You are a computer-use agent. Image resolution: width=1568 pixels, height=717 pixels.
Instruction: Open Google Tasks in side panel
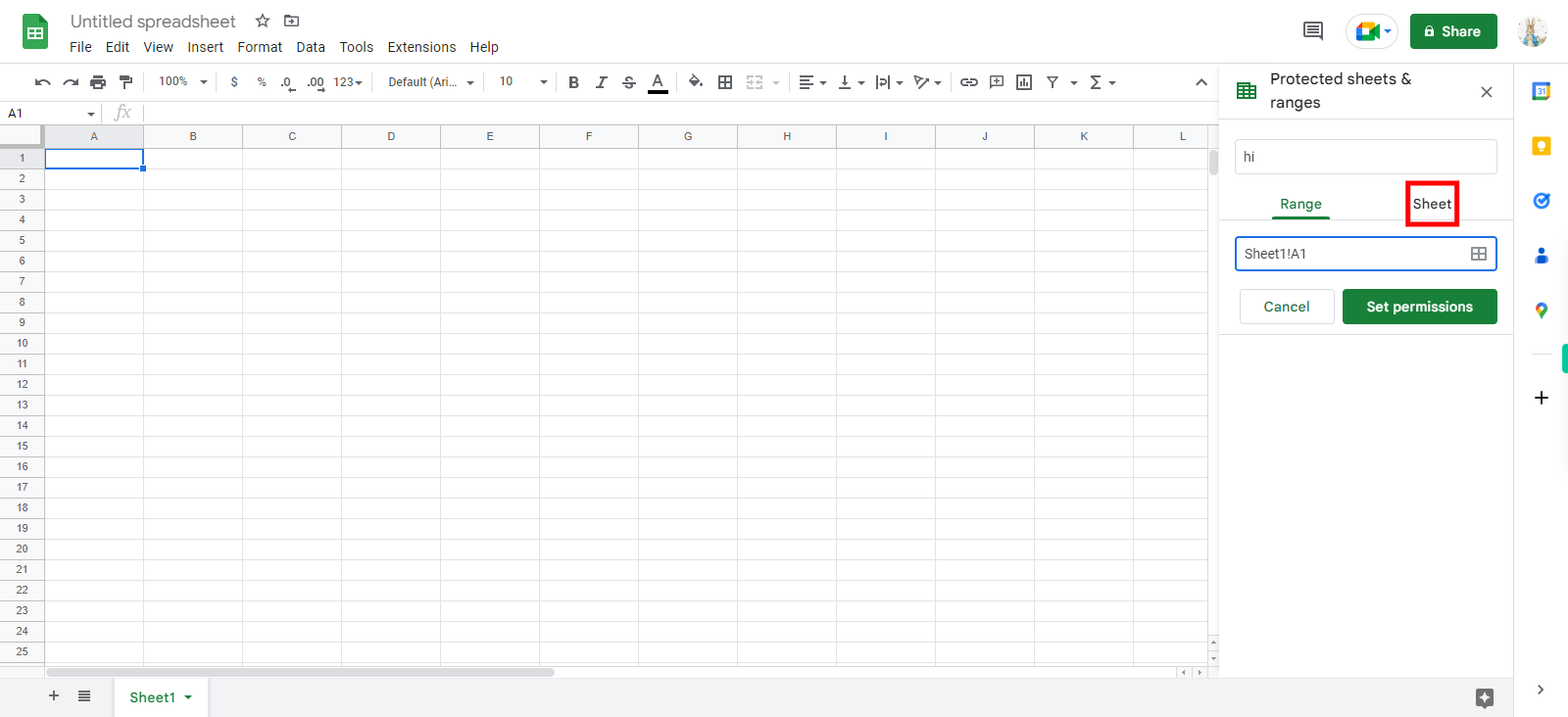click(x=1542, y=201)
